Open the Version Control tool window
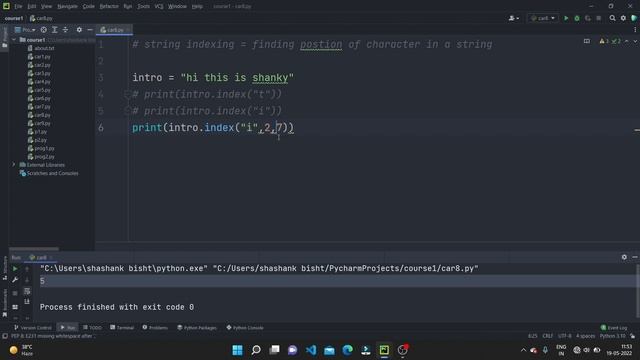Viewport: 640px width, 360px height. click(33, 328)
